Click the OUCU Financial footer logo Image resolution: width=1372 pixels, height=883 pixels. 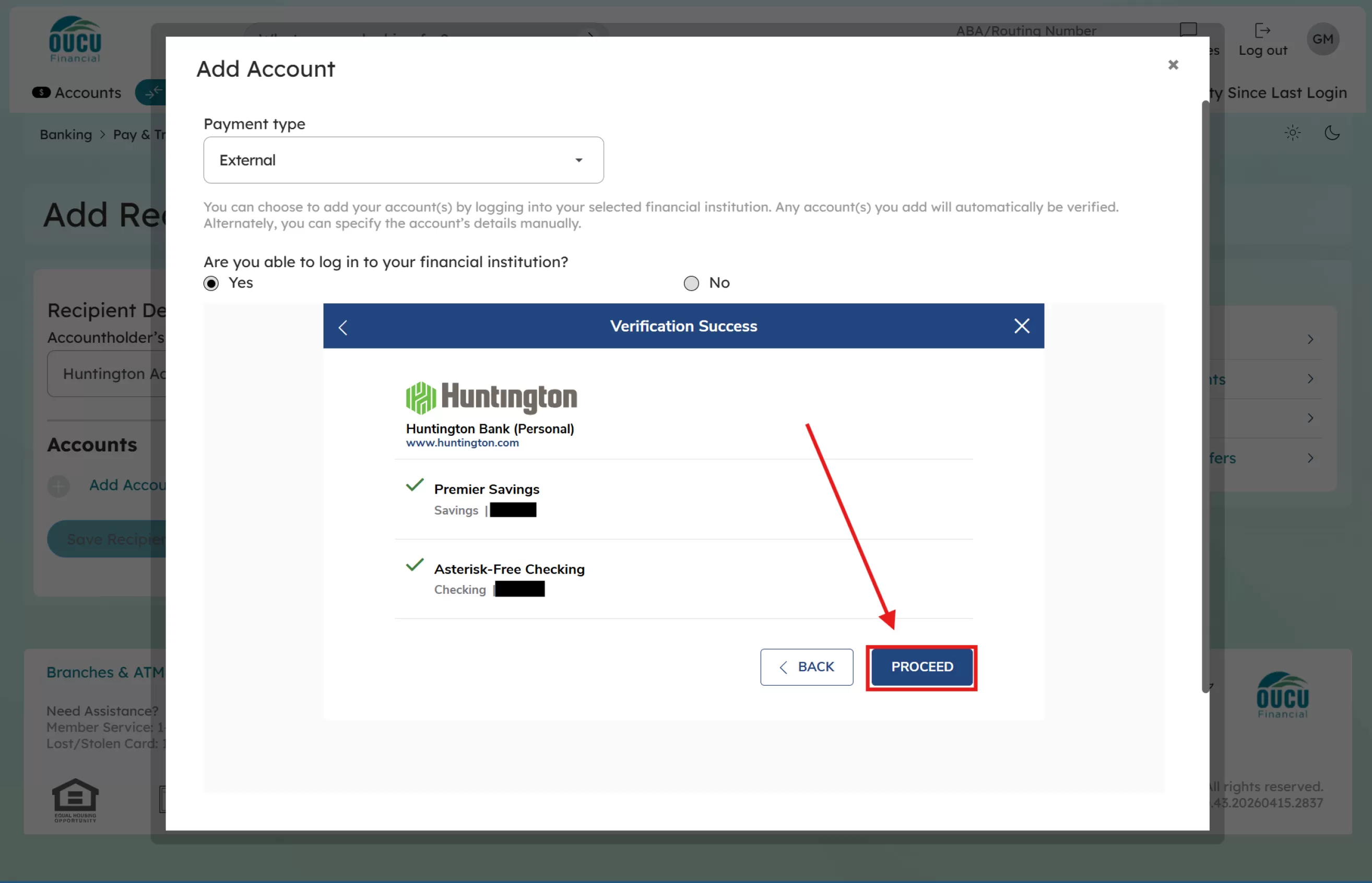(x=1283, y=695)
